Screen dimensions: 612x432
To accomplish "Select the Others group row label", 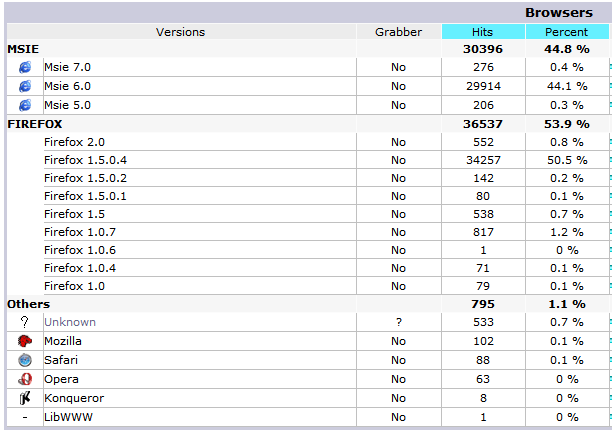I will (x=28, y=304).
